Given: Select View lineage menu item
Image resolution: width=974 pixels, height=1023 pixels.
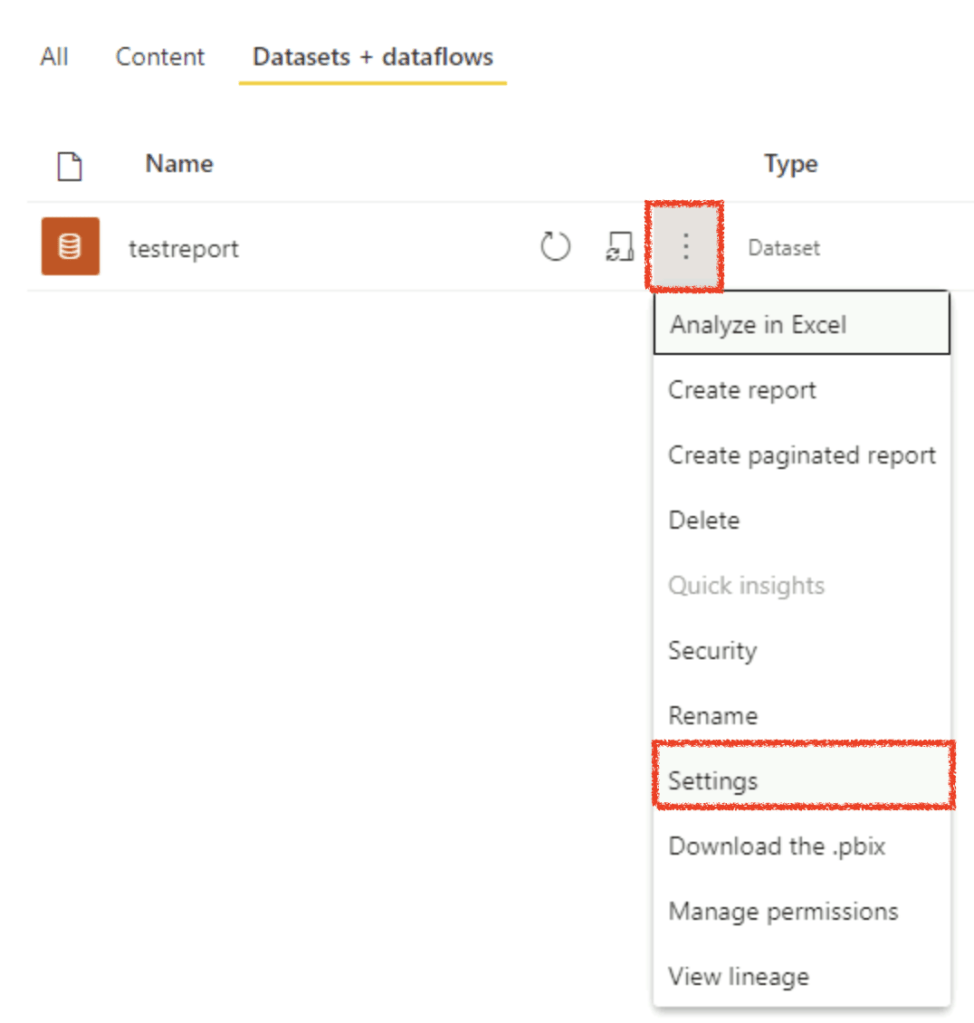Looking at the screenshot, I should pos(738,976).
